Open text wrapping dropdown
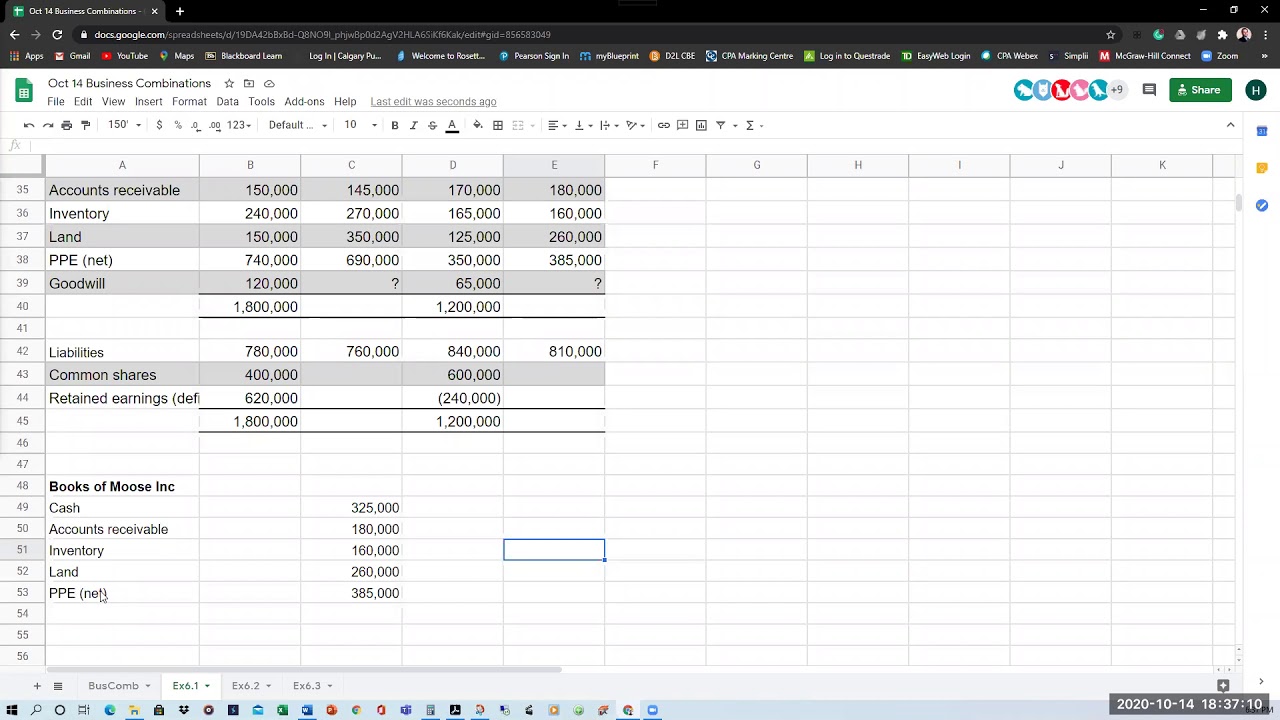The height and width of the screenshot is (720, 1280). tap(610, 125)
